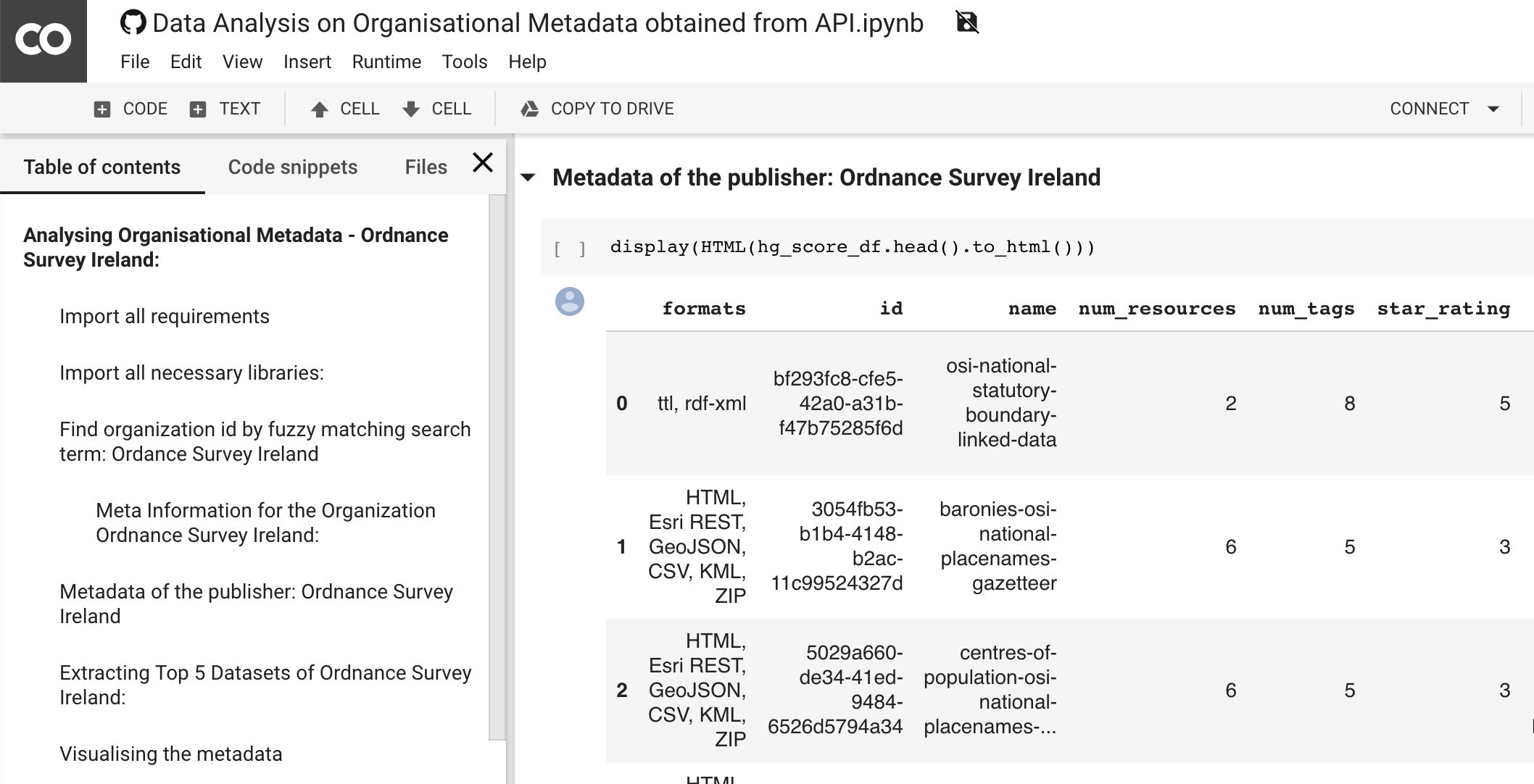1534x784 pixels.
Task: Click id cell starting with 3054fb53
Action: pyautogui.click(x=837, y=546)
